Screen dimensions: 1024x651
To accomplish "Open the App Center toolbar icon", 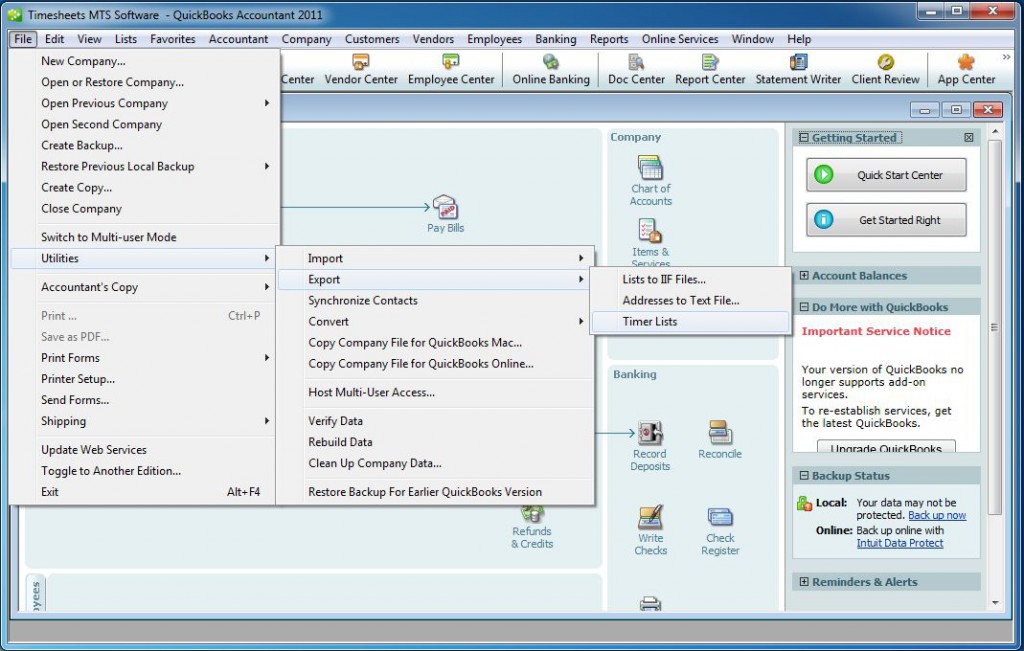I will tap(966, 69).
